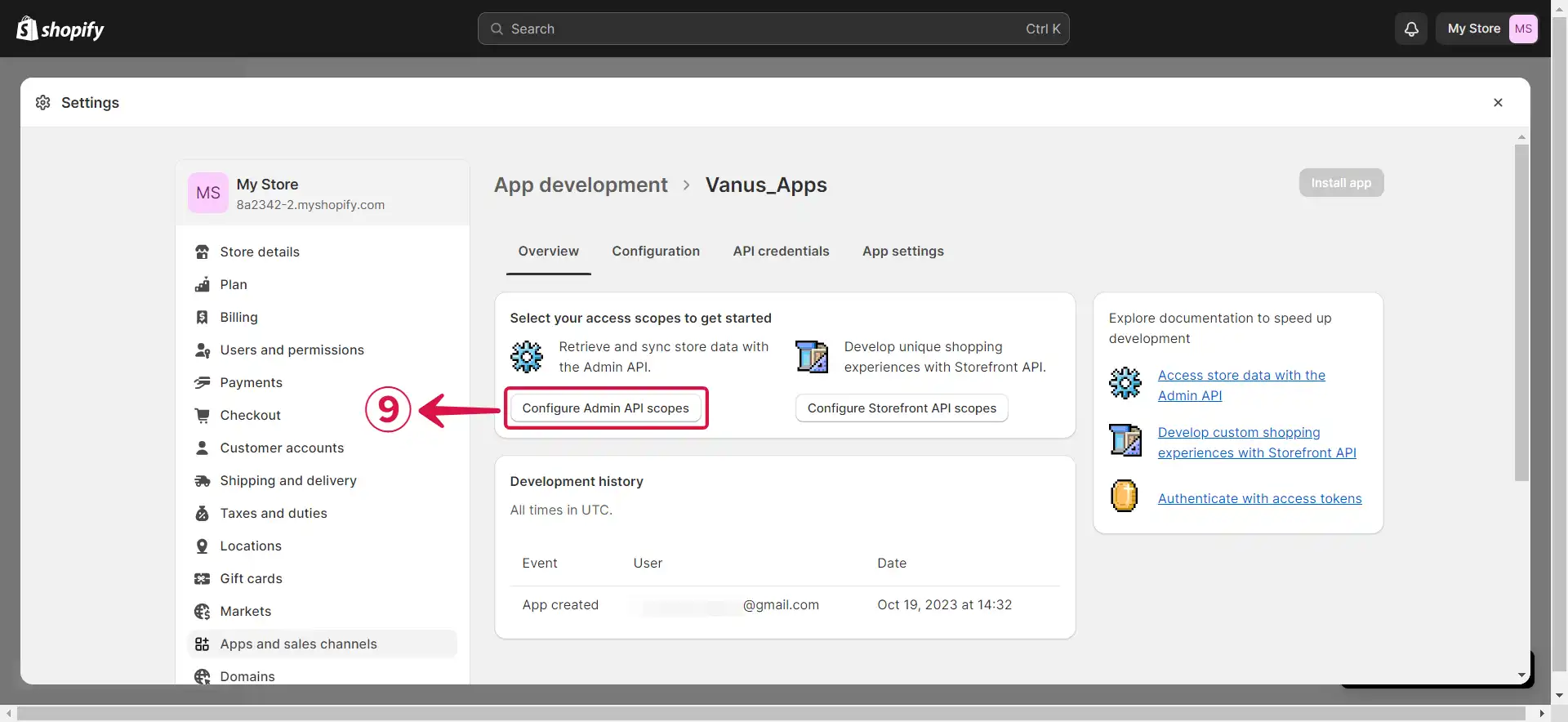Click the Markets globe icon
Image resolution: width=1568 pixels, height=722 pixels.
click(202, 611)
